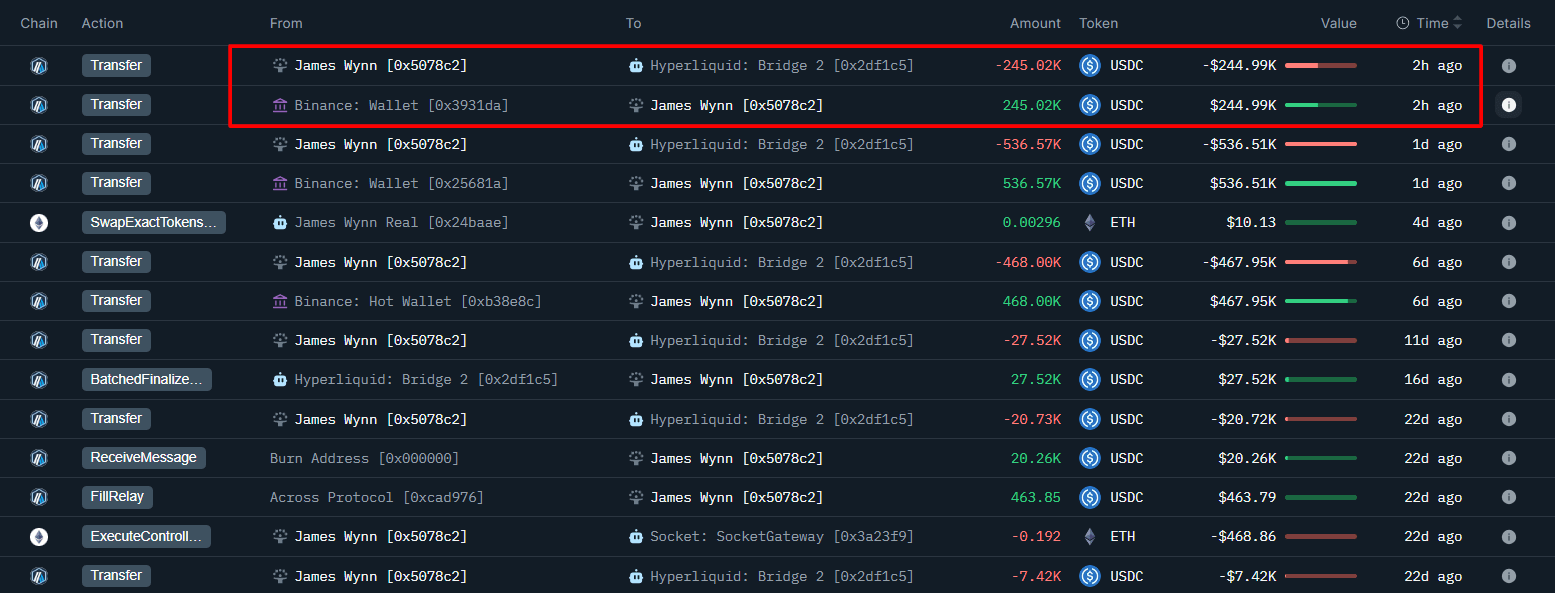Click the To column header

click(634, 23)
